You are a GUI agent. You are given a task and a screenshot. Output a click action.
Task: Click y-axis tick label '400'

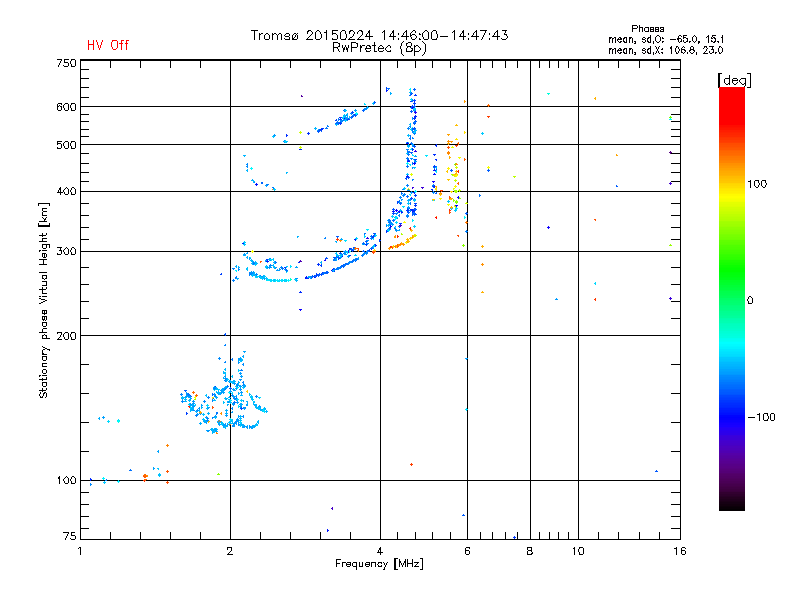tap(66, 192)
